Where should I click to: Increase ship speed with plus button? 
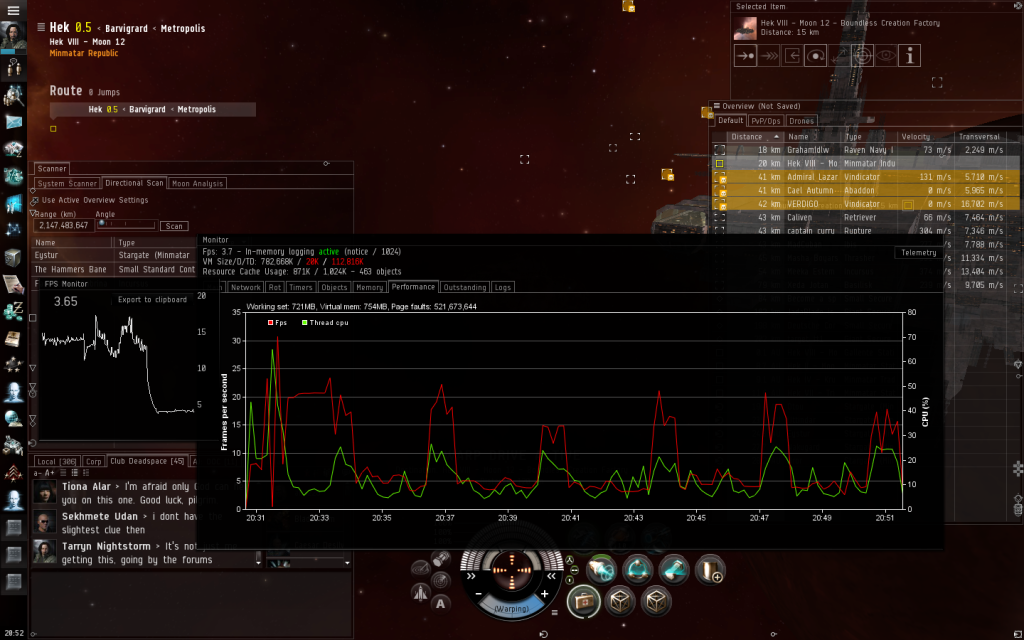pos(545,594)
